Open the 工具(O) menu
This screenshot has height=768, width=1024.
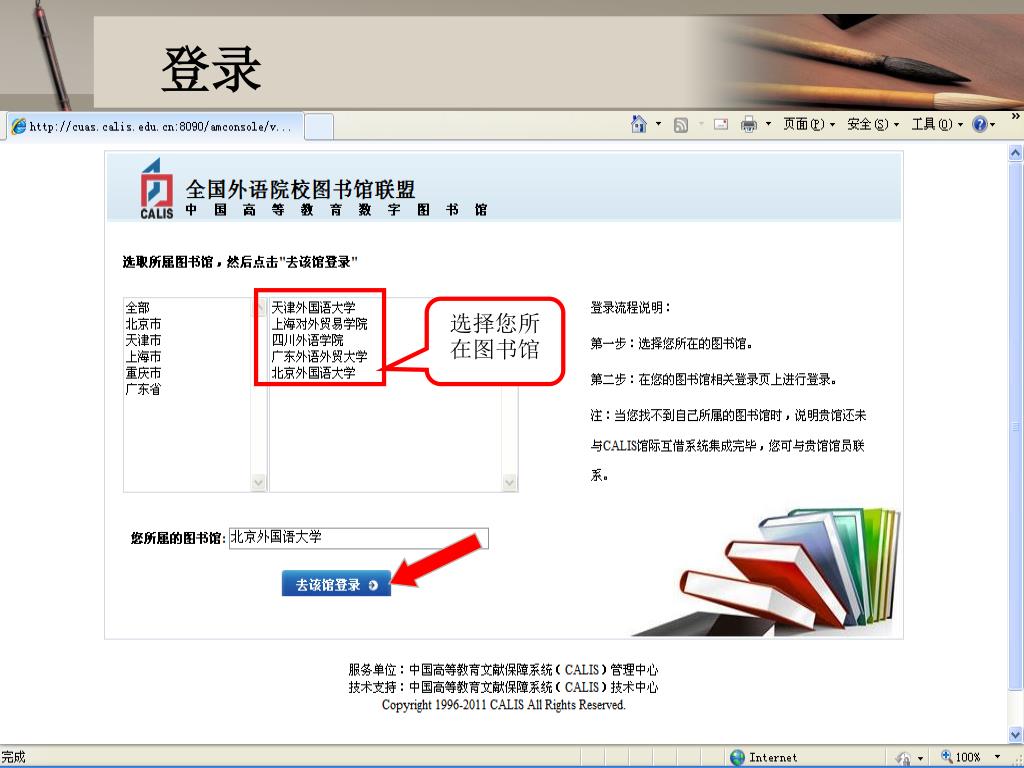[937, 124]
